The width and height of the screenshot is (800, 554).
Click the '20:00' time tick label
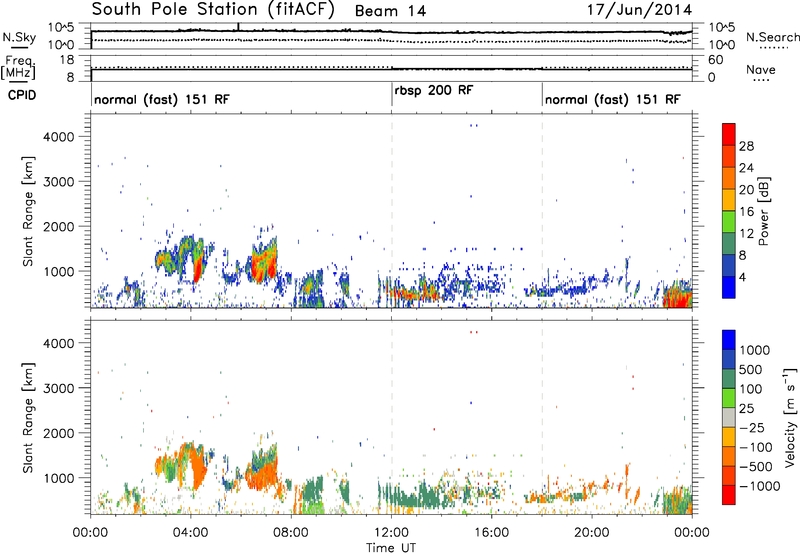(x=592, y=533)
